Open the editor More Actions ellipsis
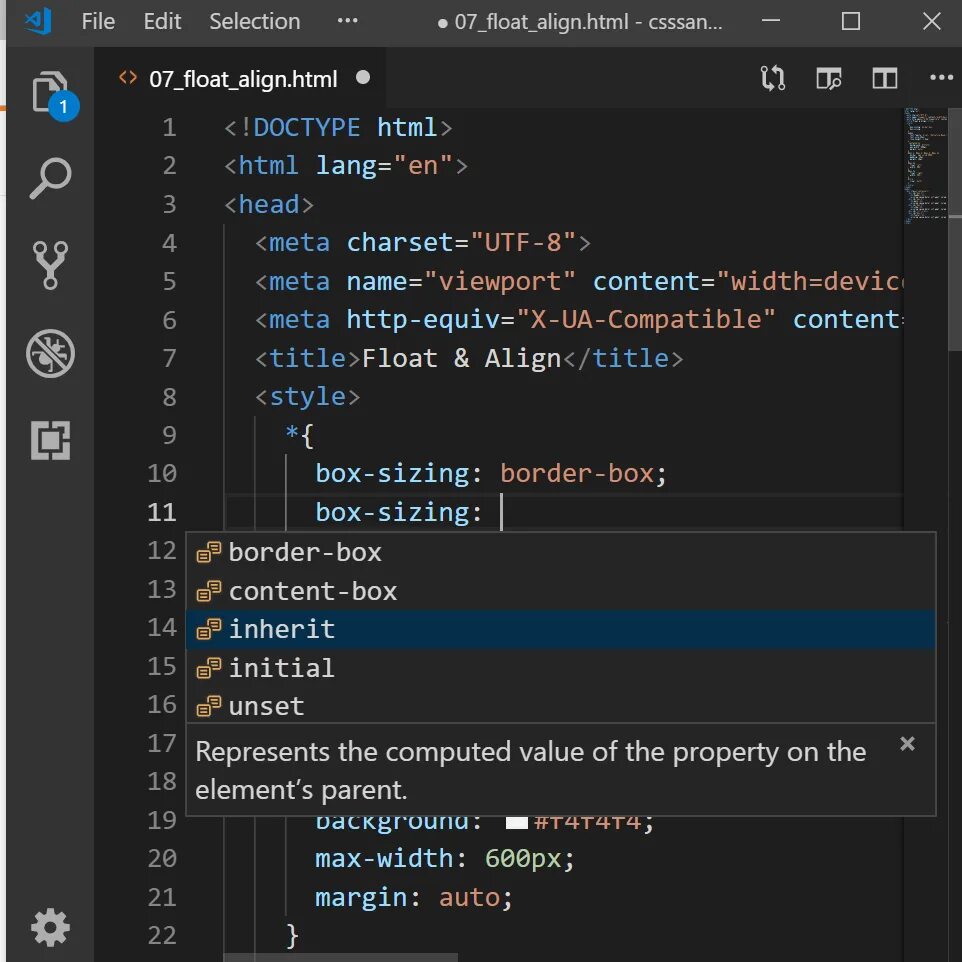Screen dimensions: 962x962 [941, 77]
